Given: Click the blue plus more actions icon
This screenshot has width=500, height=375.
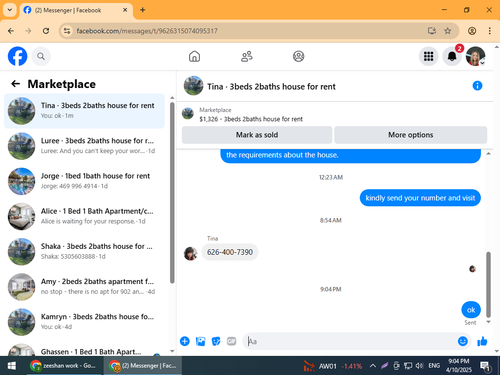Looking at the screenshot, I should pos(185,341).
